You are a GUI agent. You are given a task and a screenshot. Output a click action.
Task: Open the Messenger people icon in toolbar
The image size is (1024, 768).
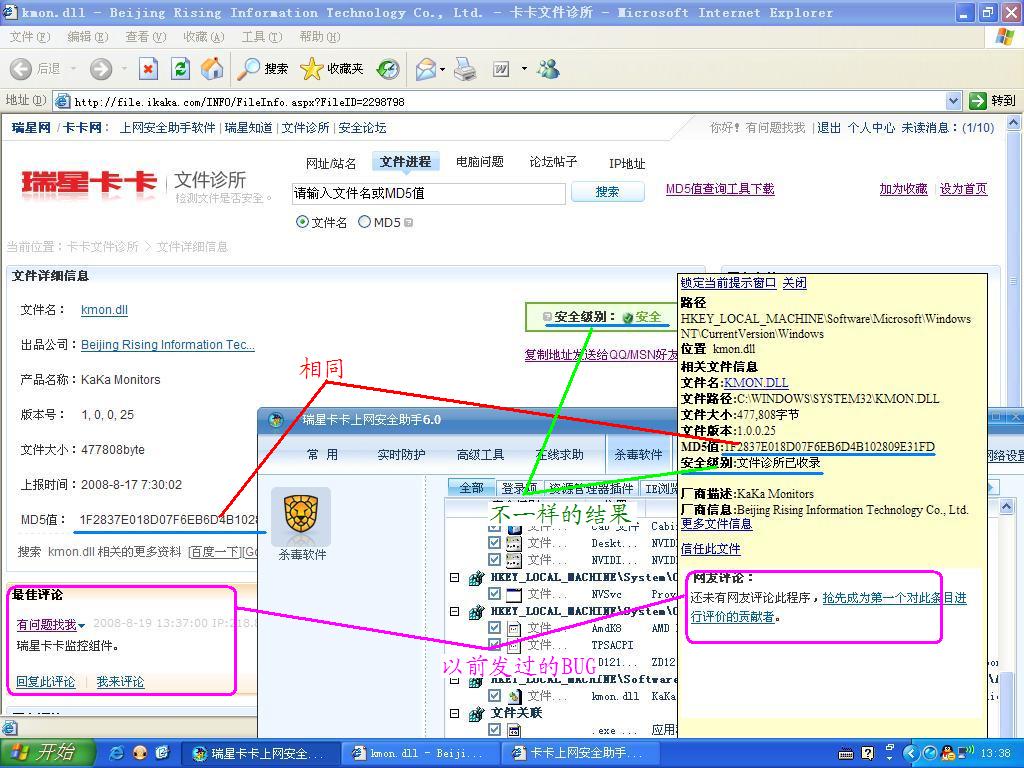(548, 69)
